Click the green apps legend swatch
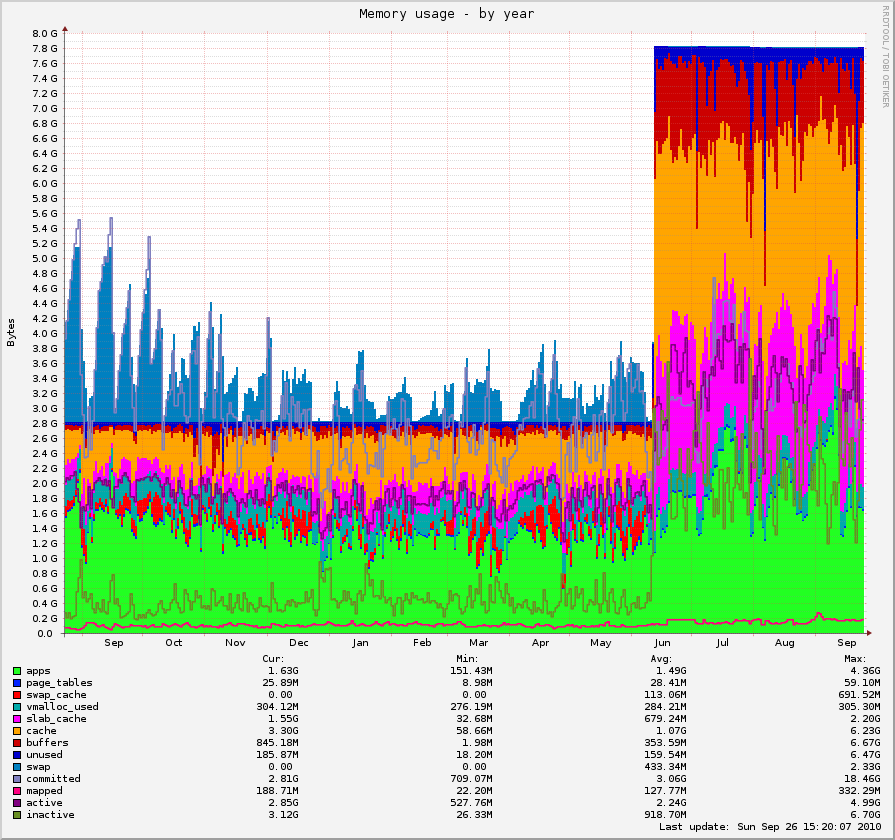The image size is (895, 840). point(17,671)
